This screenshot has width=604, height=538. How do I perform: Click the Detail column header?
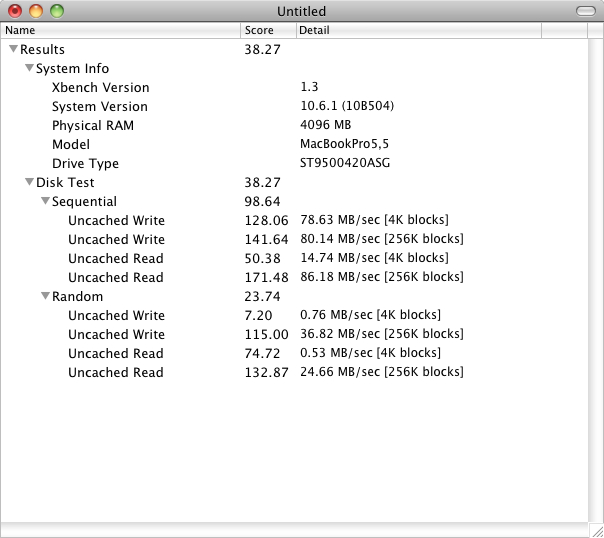tap(419, 30)
